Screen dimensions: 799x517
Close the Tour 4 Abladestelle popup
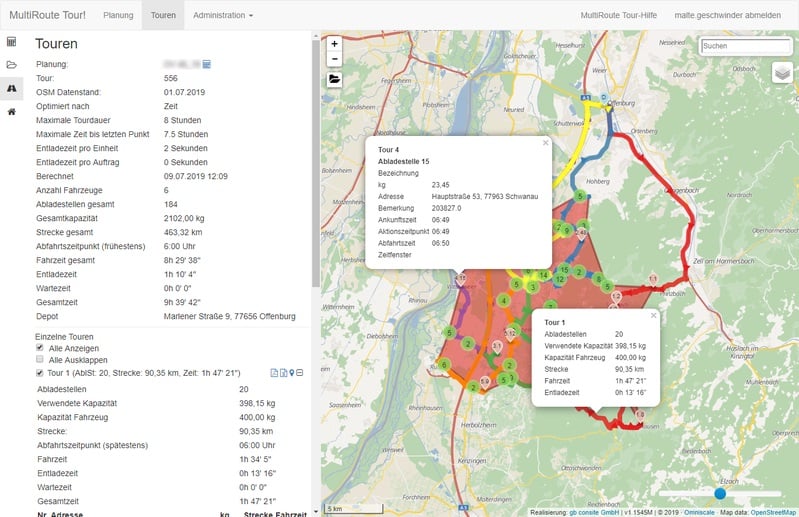click(545, 143)
